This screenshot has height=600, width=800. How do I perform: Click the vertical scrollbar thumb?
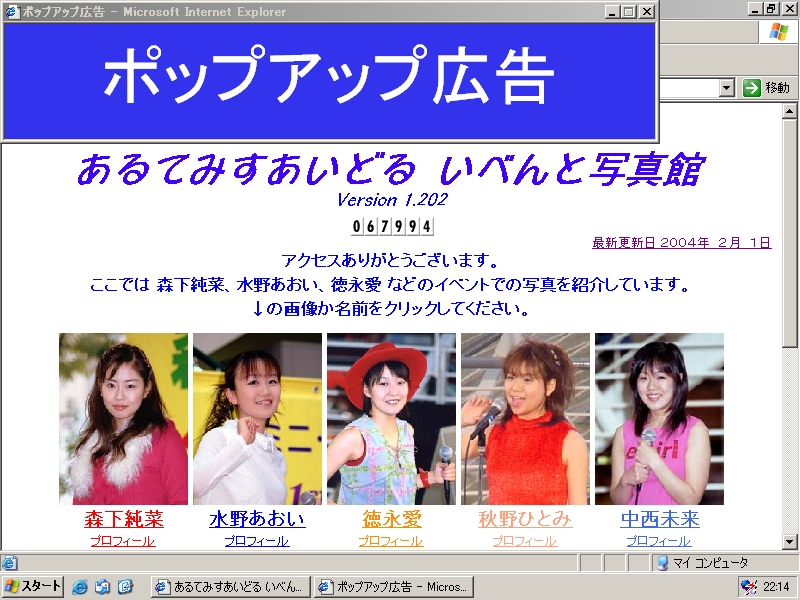[789, 234]
